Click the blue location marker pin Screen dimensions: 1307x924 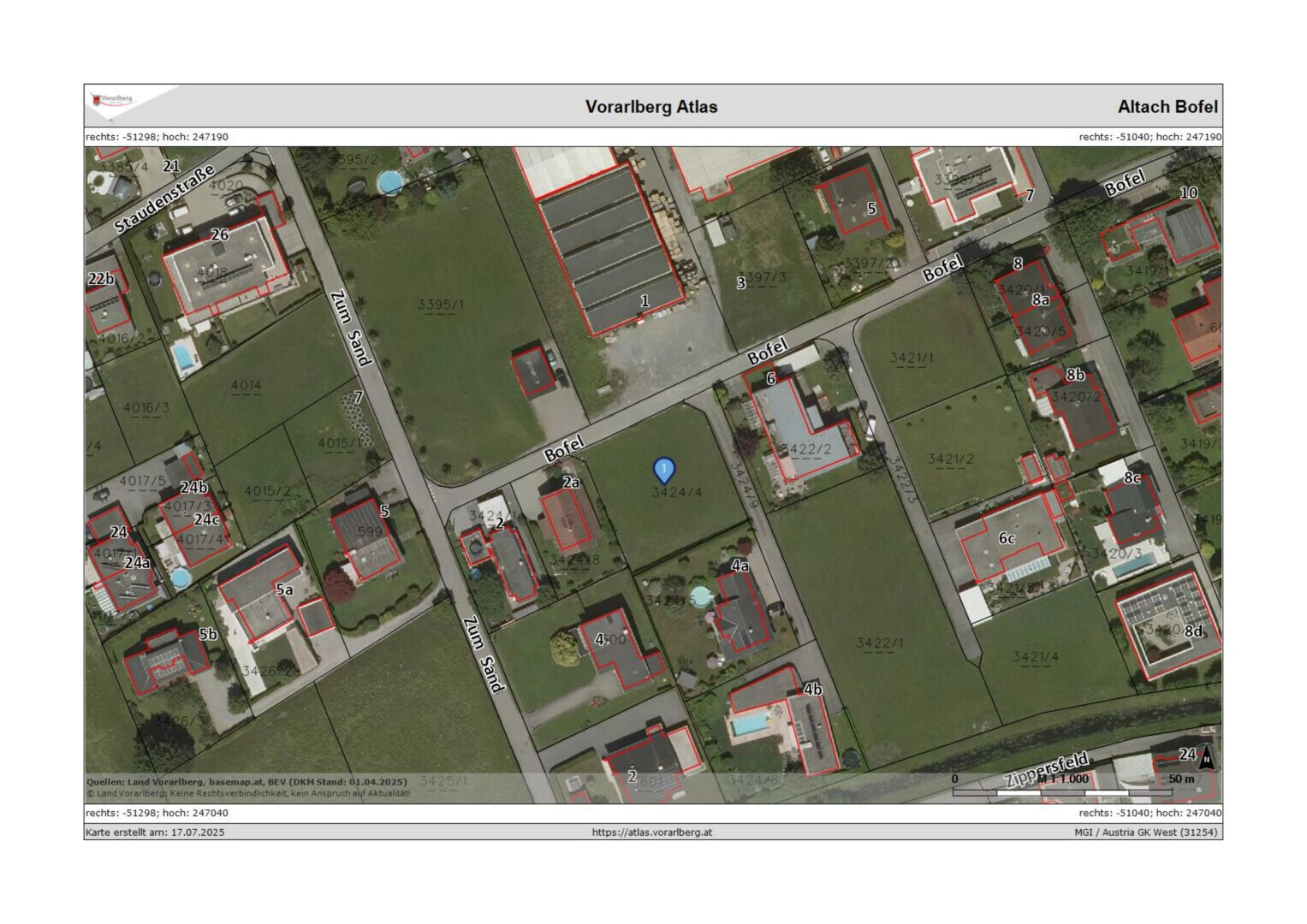[x=663, y=470]
